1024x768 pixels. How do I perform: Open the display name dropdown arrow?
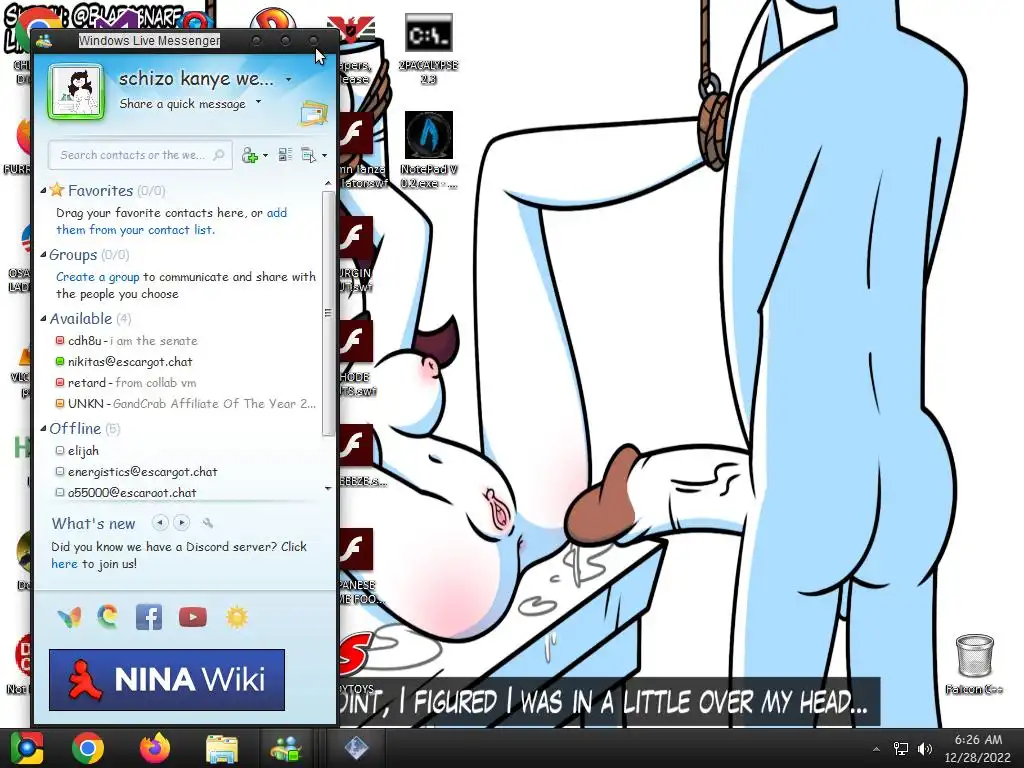[289, 80]
